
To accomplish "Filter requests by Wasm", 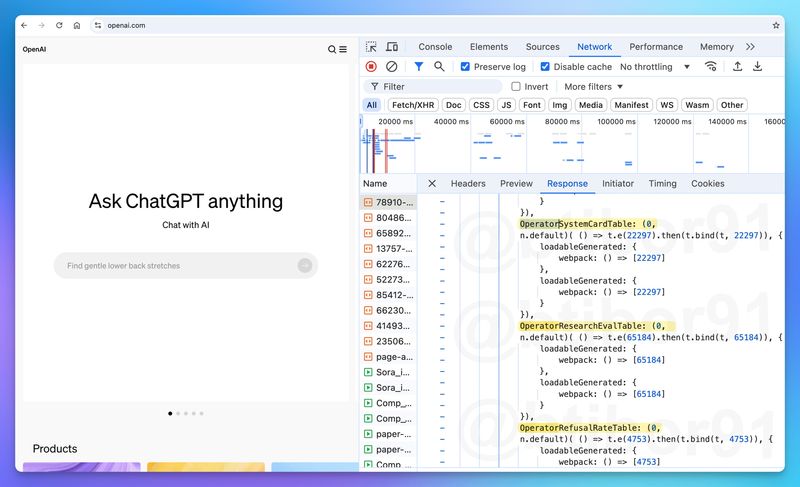I will point(697,105).
